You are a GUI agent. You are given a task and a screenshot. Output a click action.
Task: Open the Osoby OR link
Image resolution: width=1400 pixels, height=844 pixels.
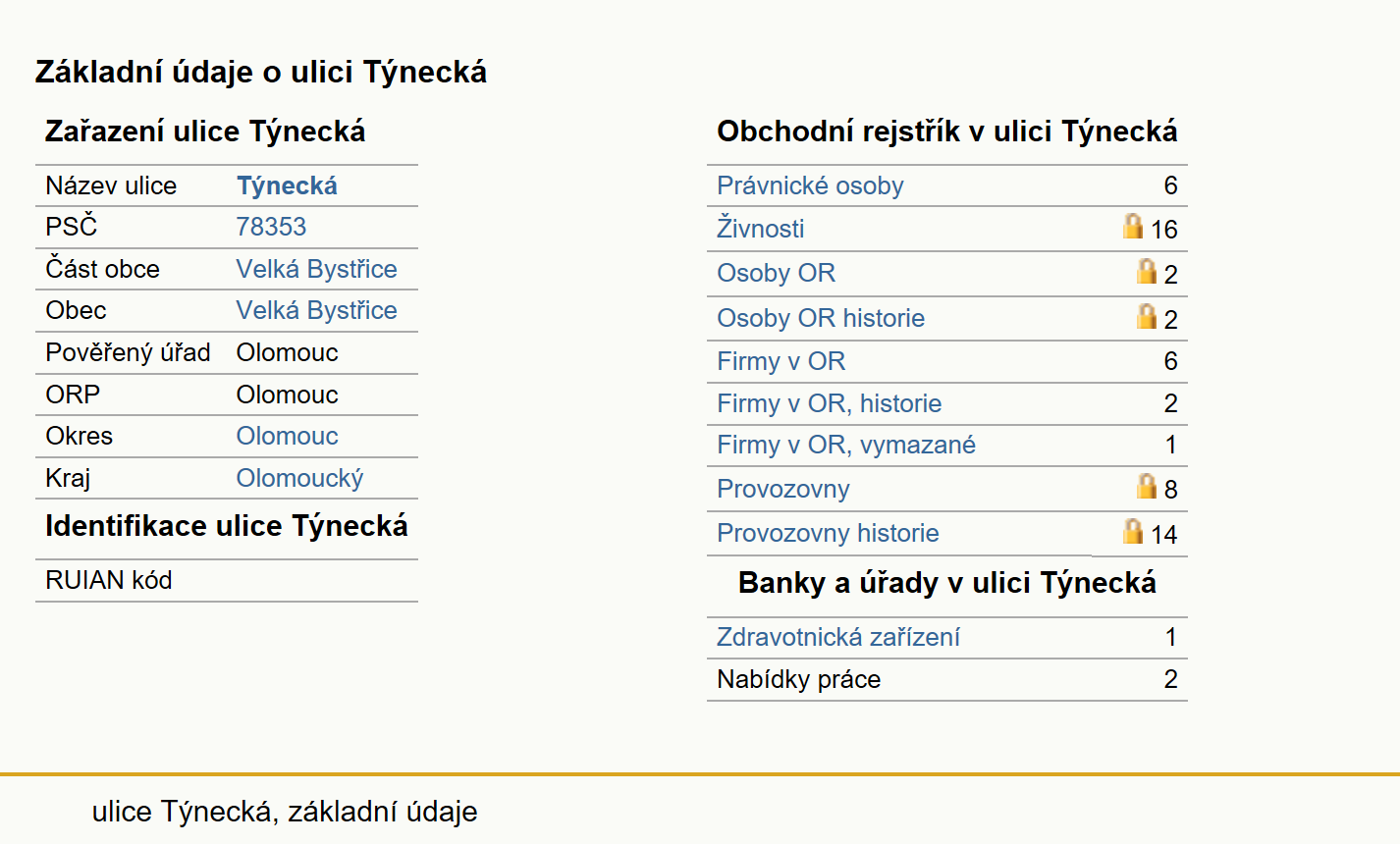point(776,273)
